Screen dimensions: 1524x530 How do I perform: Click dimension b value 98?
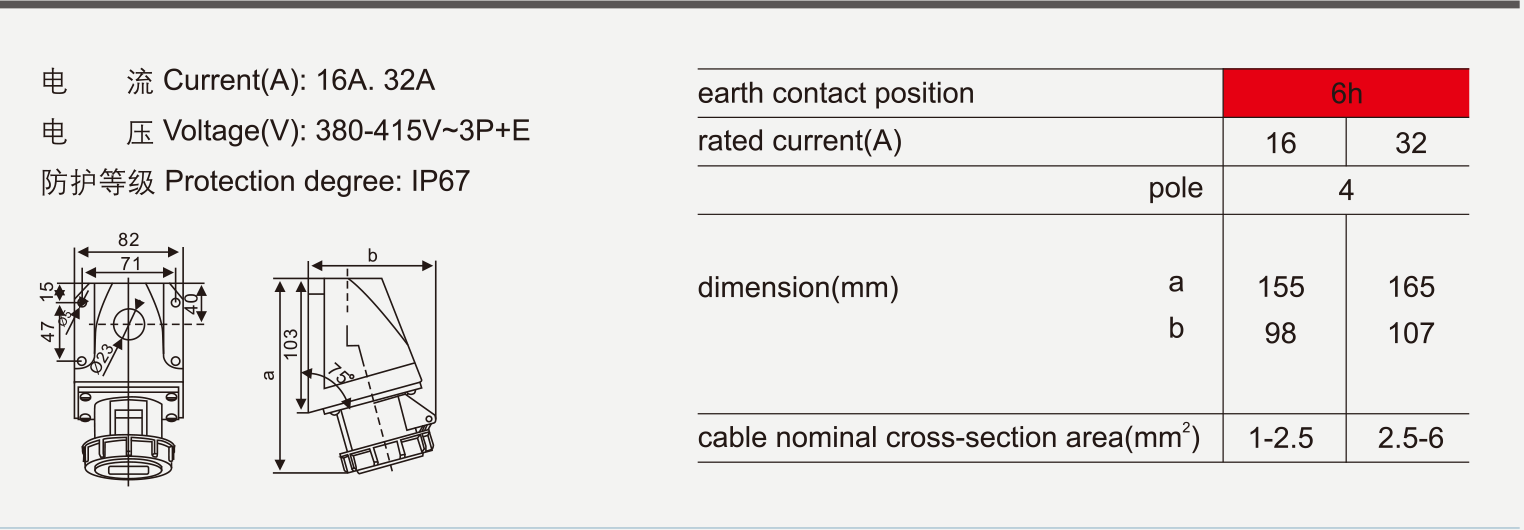(1281, 333)
